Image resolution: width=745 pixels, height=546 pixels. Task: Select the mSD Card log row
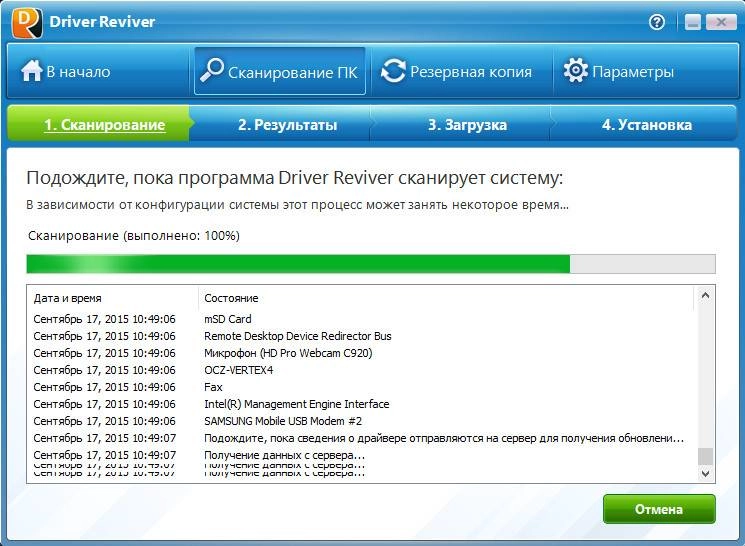(x=361, y=319)
